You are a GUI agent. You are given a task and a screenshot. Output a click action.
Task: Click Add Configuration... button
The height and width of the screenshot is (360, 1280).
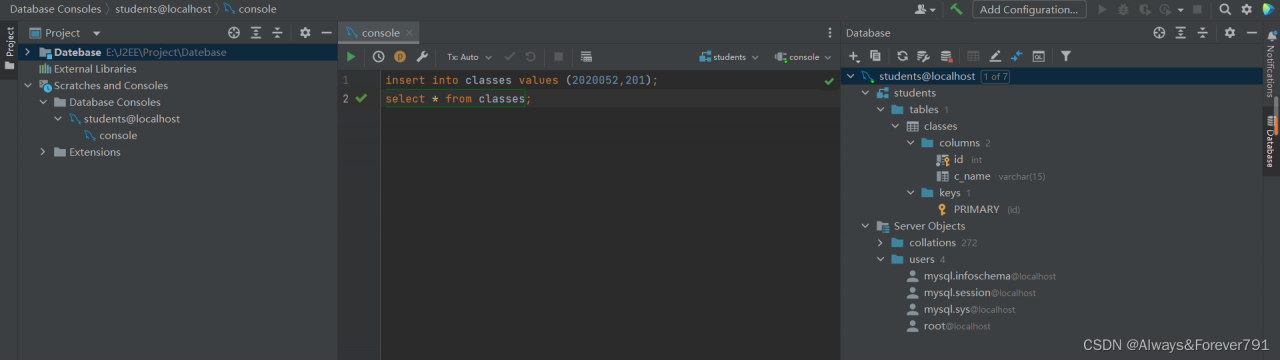(1029, 9)
